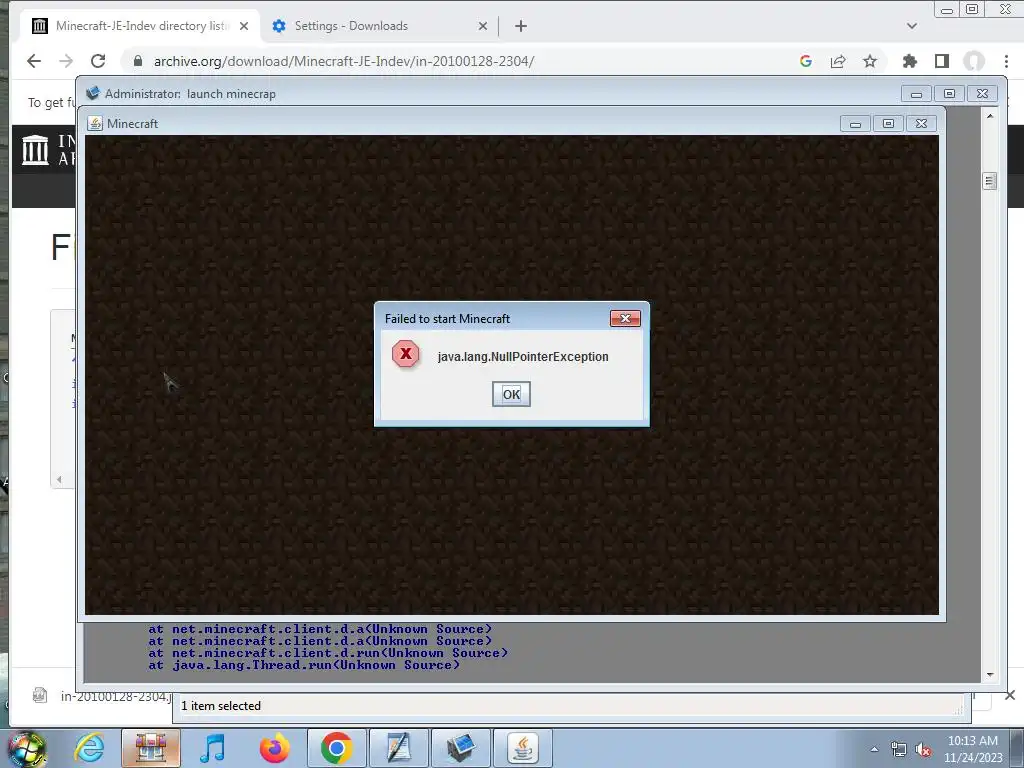The height and width of the screenshot is (768, 1024).
Task: Toggle the Chrome side panel icon
Action: click(x=942, y=61)
